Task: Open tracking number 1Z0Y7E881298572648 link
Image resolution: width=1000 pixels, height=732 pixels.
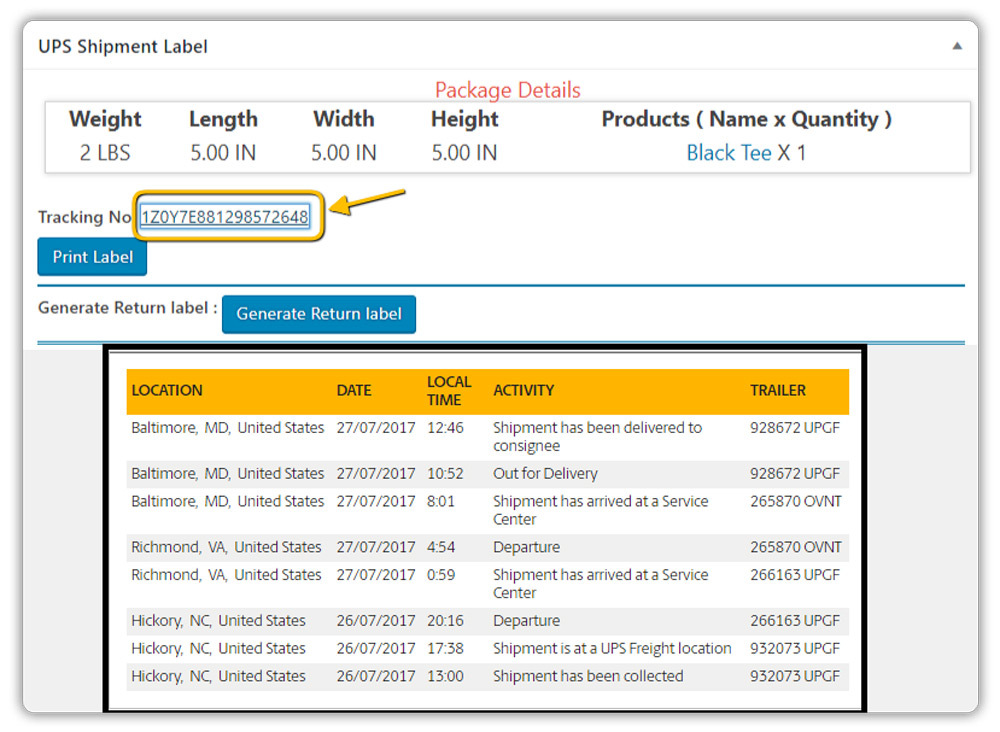Action: [224, 217]
